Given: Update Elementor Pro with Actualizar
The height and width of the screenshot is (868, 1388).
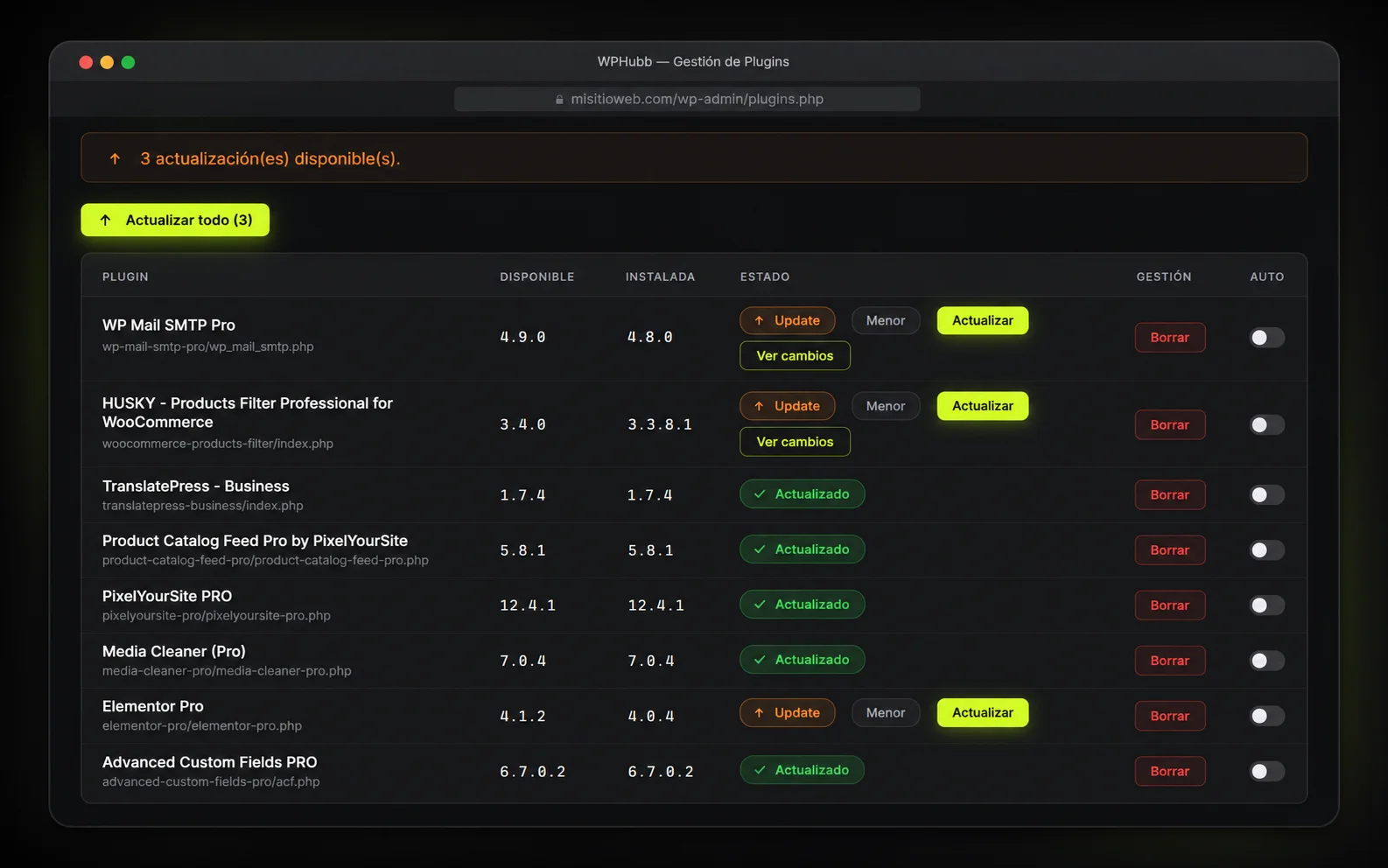Looking at the screenshot, I should click(x=983, y=713).
